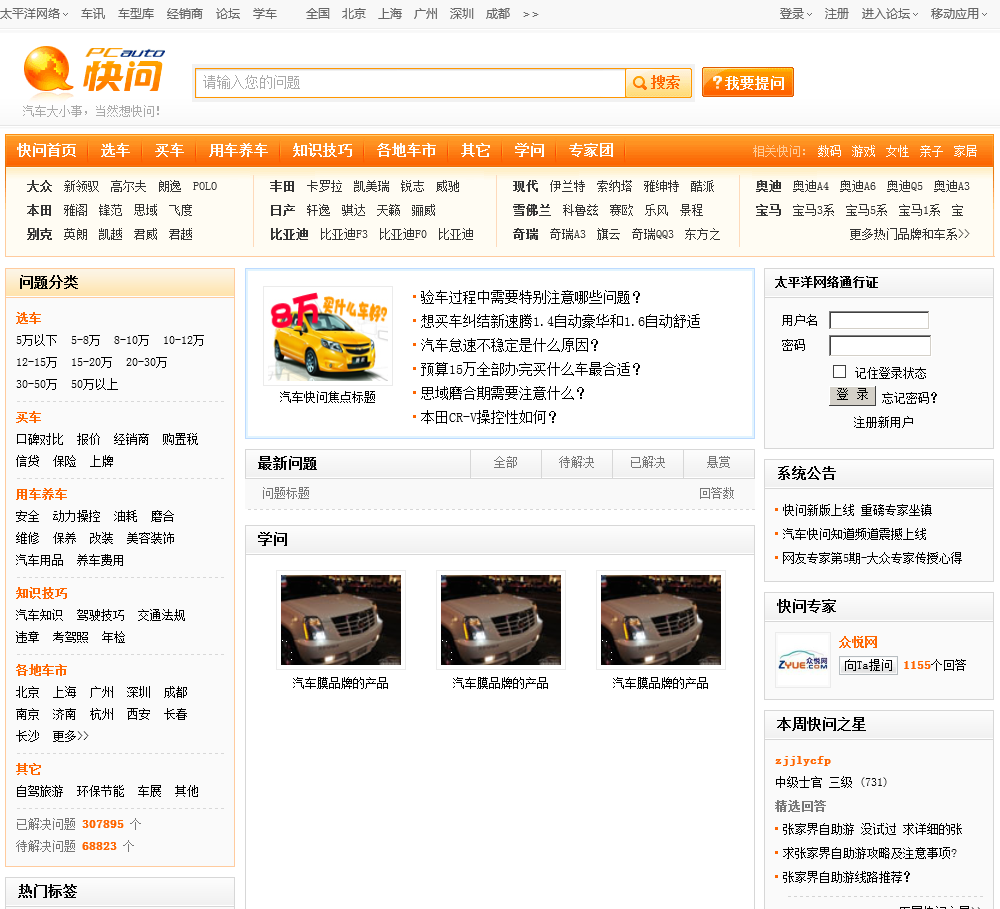The width and height of the screenshot is (1000, 909).
Task: Open 买车 in orange nav bar
Action: [x=169, y=151]
